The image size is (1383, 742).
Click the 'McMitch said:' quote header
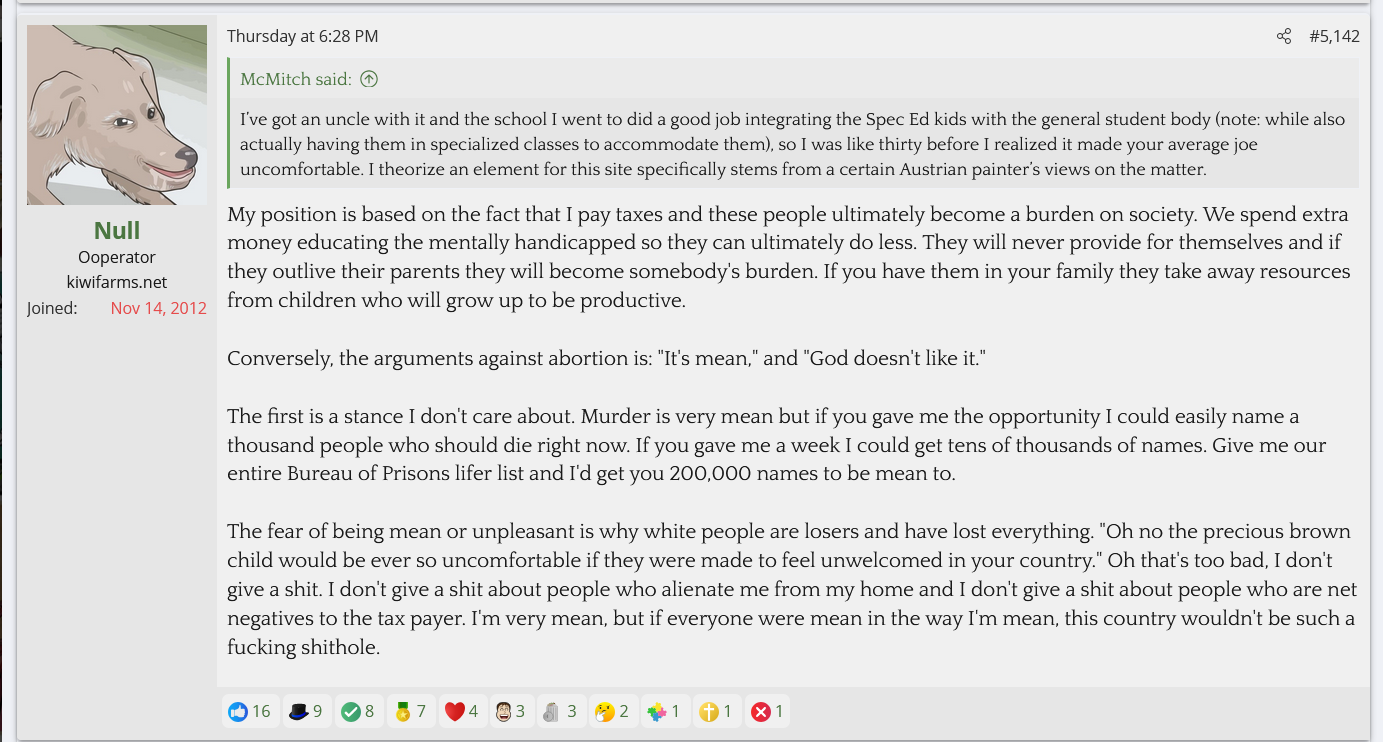coord(296,79)
